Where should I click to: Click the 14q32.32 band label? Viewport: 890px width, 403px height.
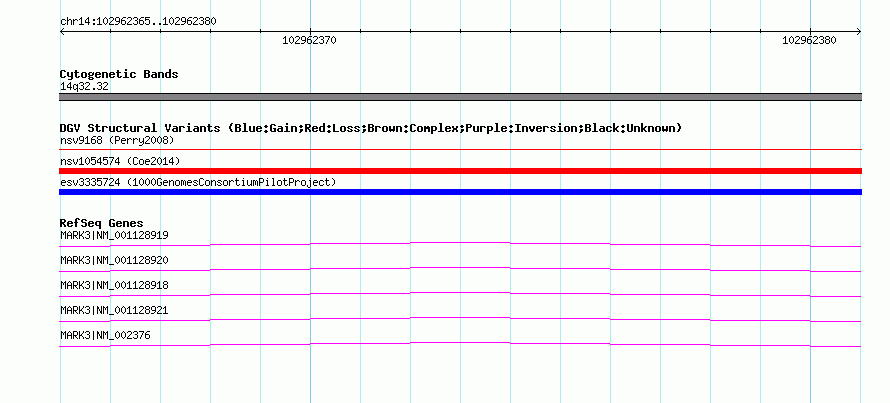[x=84, y=87]
